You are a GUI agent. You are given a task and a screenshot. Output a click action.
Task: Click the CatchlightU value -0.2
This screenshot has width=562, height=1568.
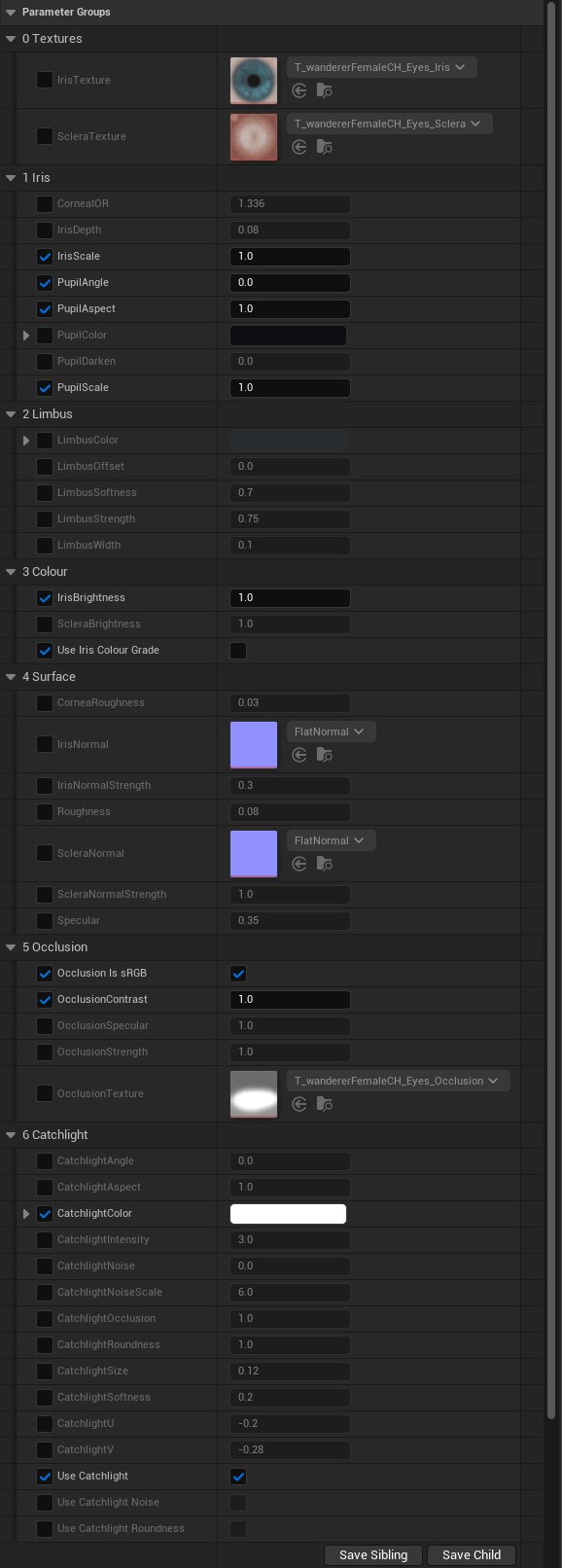(290, 1424)
